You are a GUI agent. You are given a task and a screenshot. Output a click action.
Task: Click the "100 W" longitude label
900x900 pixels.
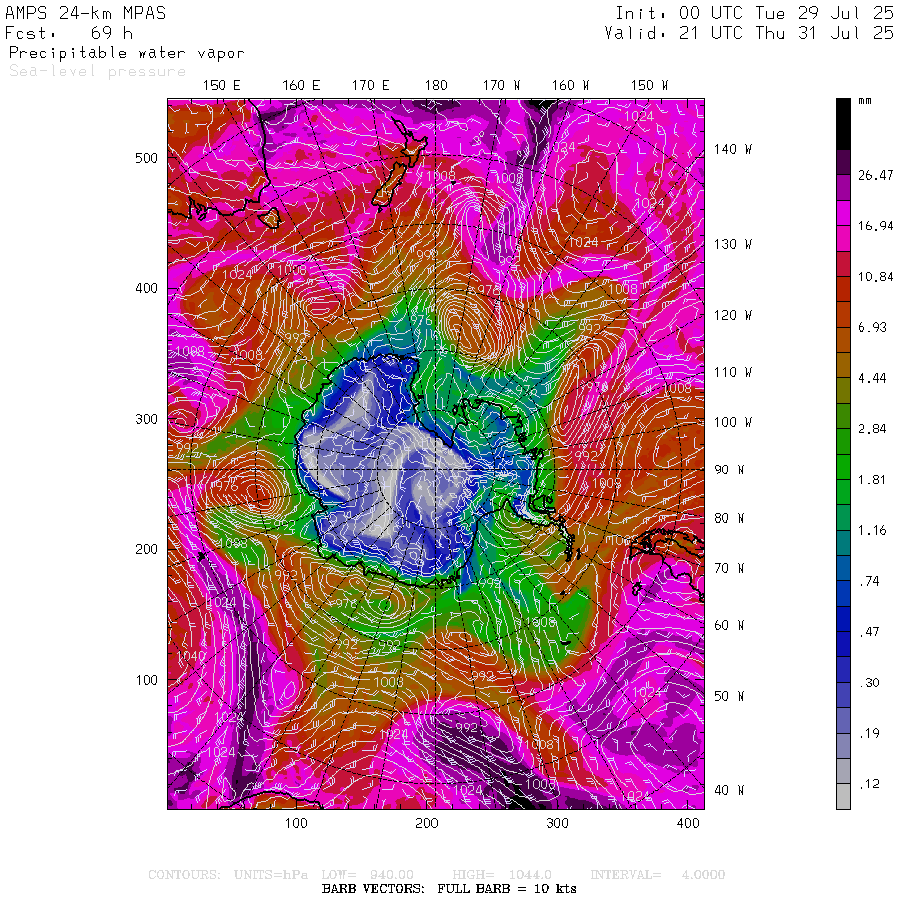732,422
